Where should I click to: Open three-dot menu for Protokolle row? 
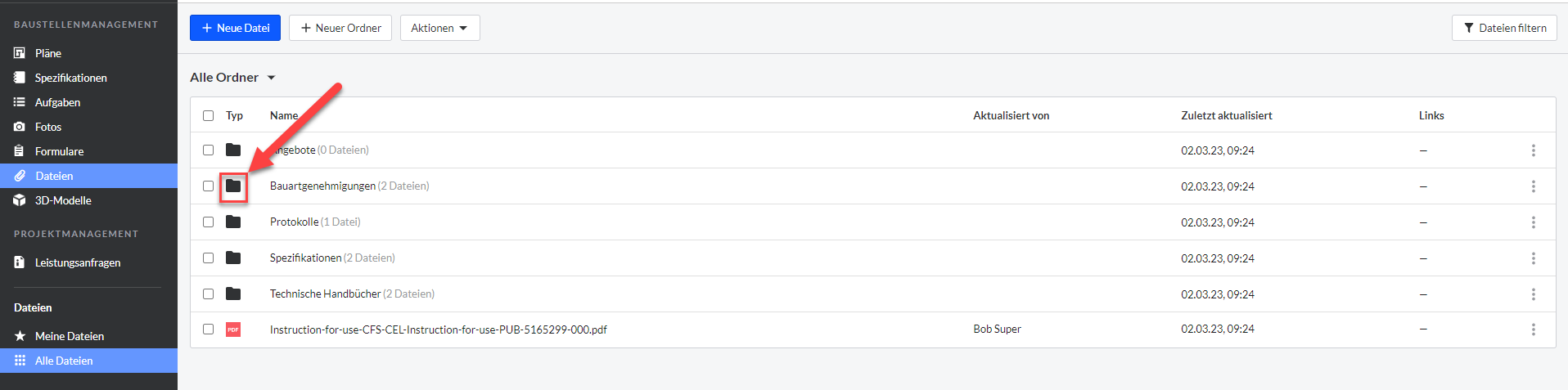pos(1533,222)
